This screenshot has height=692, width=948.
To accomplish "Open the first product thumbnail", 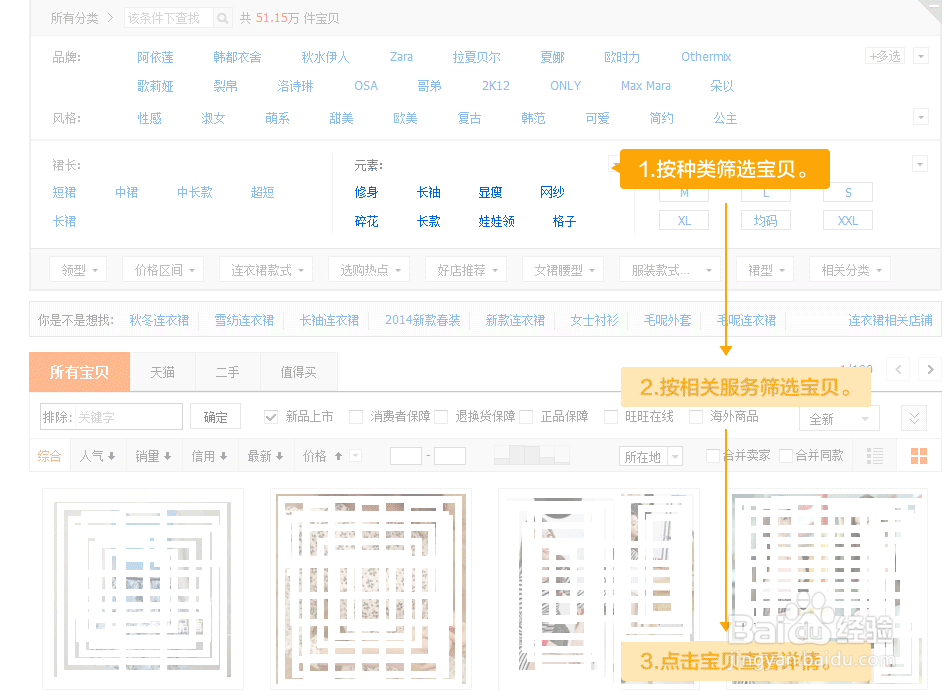I will 143,589.
